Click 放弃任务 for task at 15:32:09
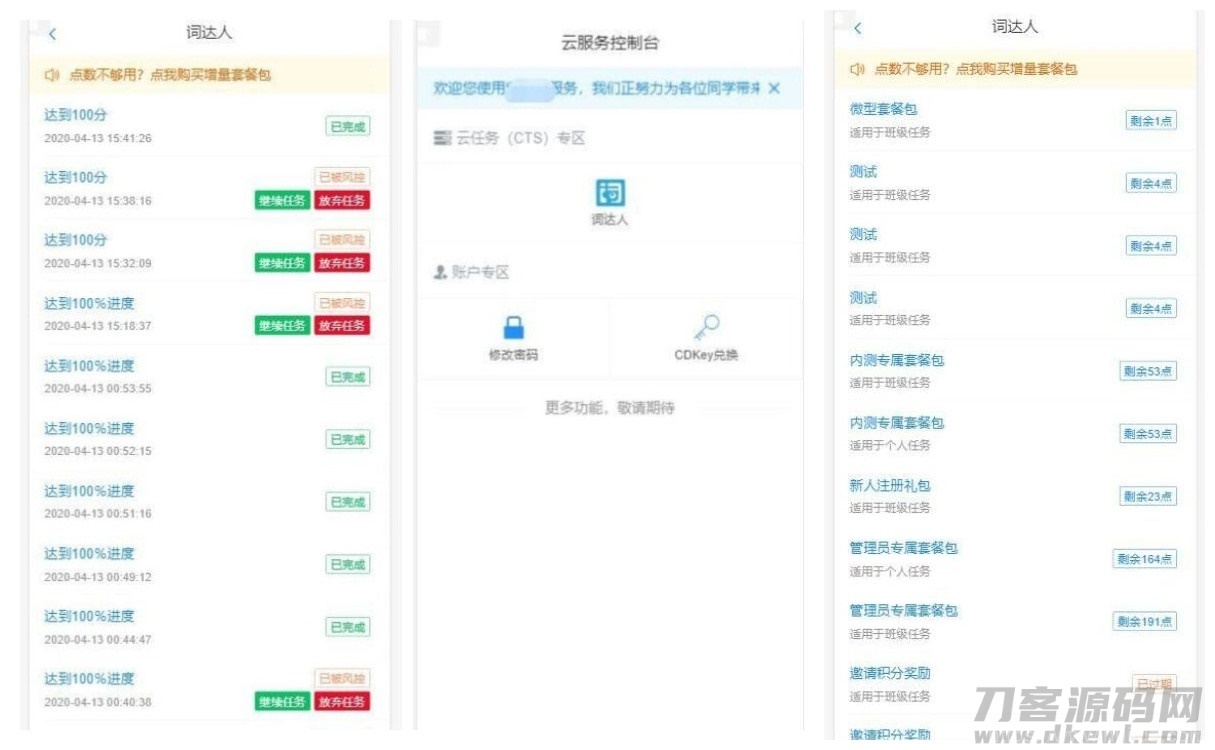The image size is (1215, 750). 342,263
